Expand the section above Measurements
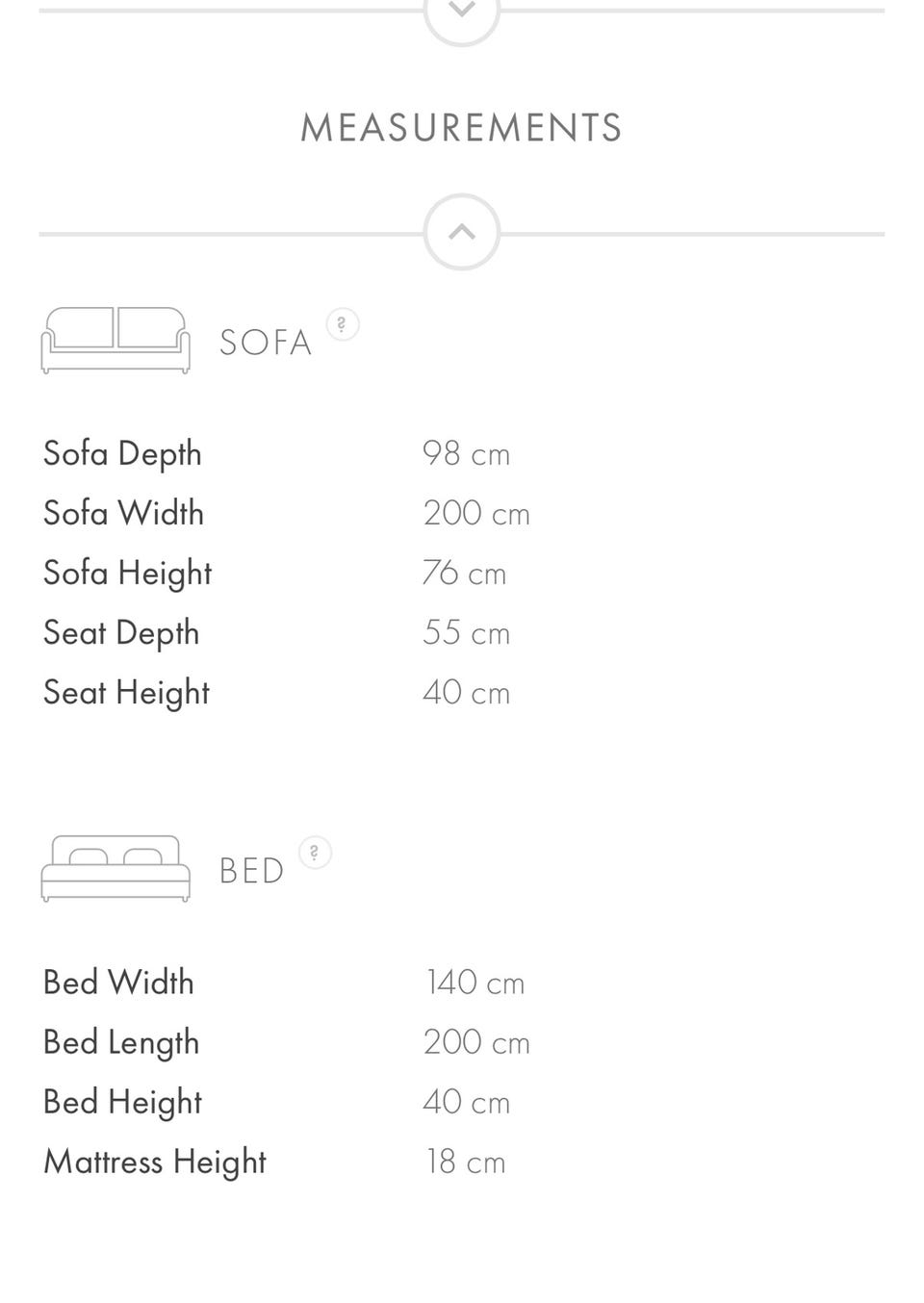The width and height of the screenshot is (924, 1303). tap(462, 12)
